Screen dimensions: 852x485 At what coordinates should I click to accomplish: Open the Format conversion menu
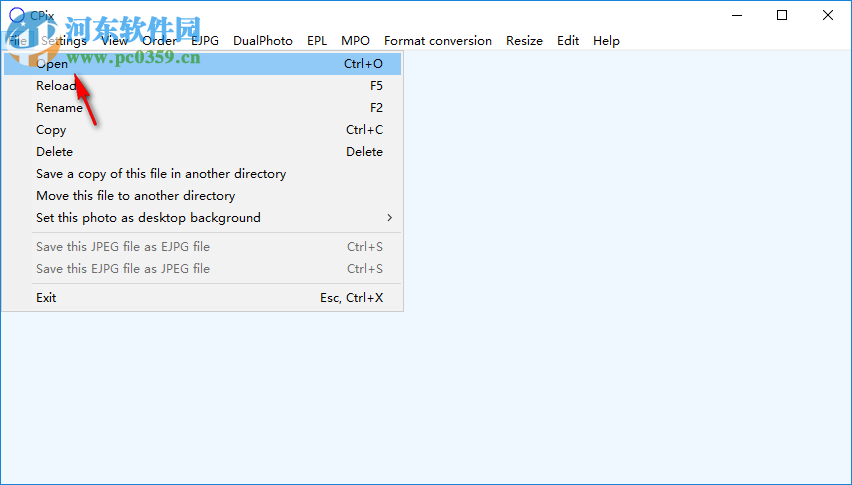[x=438, y=41]
